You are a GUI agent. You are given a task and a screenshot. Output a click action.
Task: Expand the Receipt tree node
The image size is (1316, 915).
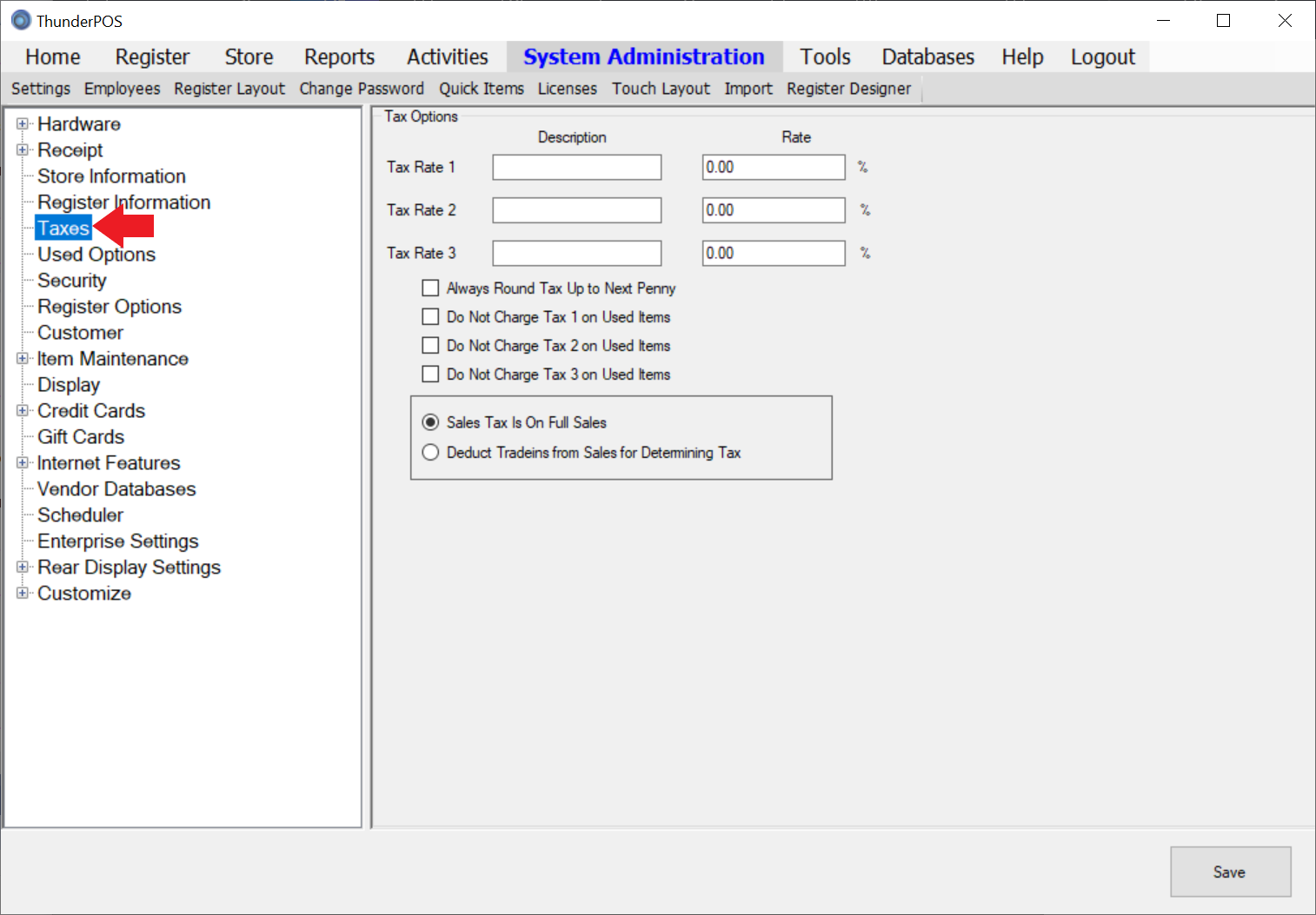click(x=23, y=150)
